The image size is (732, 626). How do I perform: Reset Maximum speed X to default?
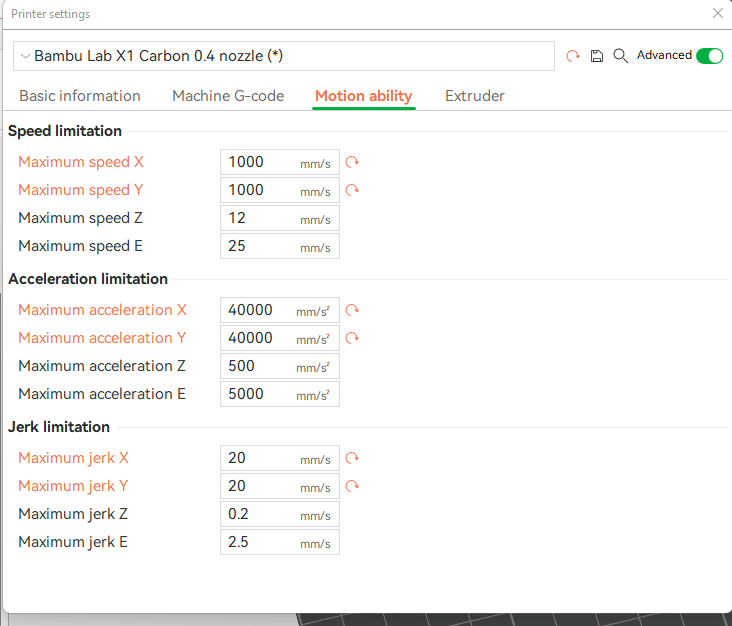352,162
